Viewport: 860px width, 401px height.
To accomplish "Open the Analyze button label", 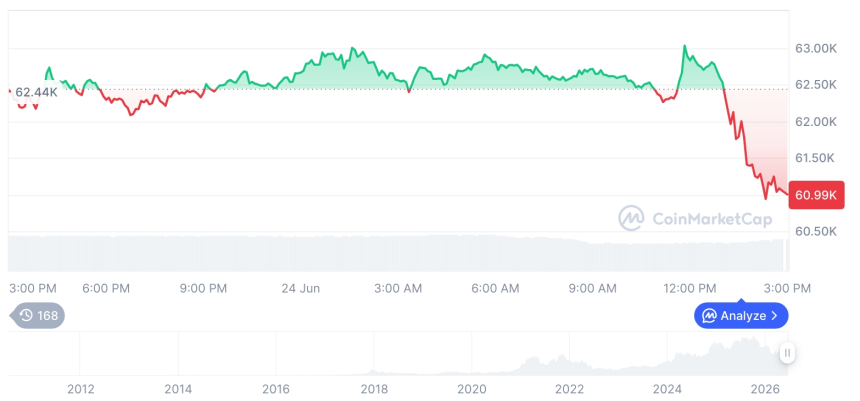I will pyautogui.click(x=743, y=316).
